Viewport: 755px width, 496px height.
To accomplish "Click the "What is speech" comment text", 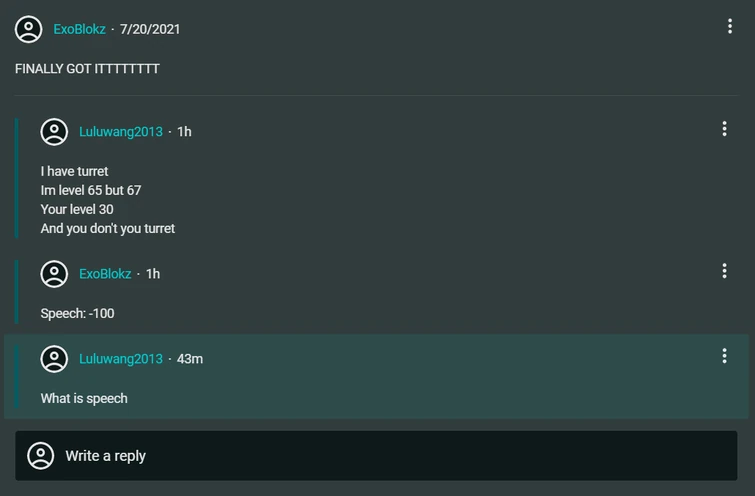I will click(84, 399).
